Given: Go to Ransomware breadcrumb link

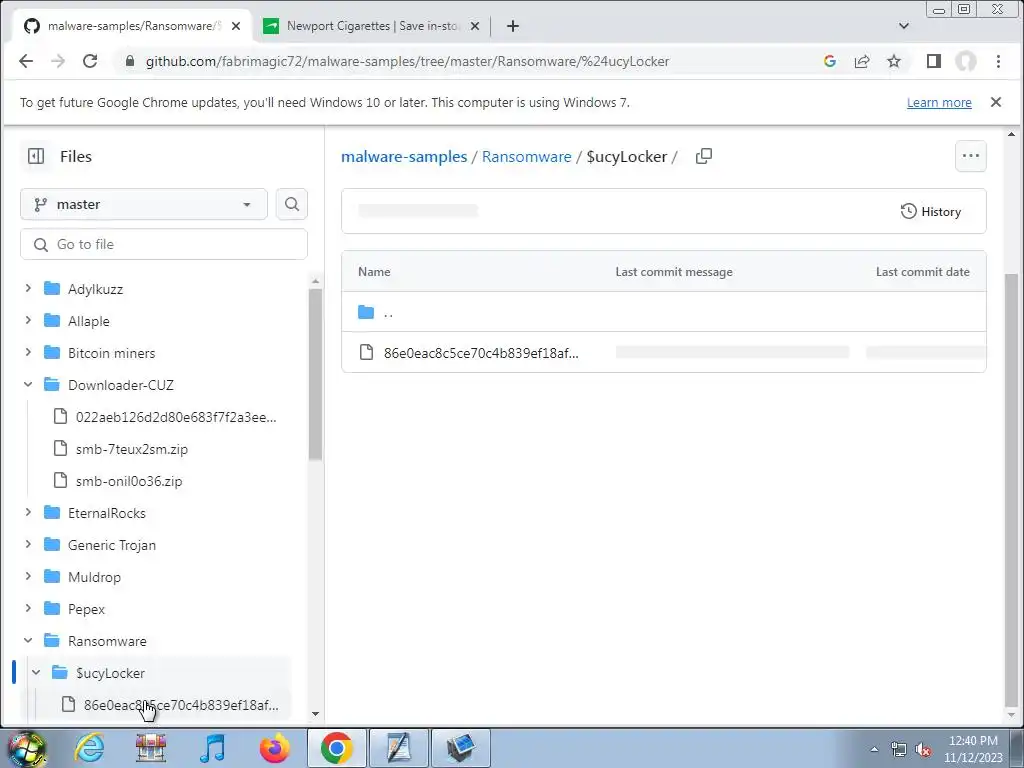Looking at the screenshot, I should click(526, 157).
